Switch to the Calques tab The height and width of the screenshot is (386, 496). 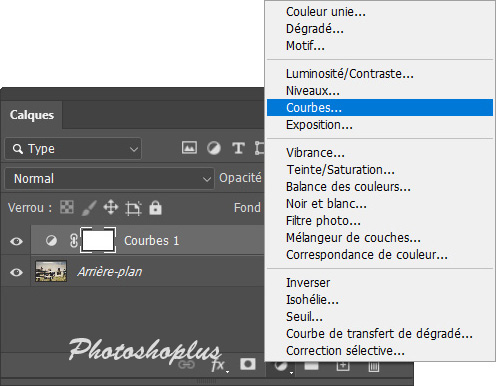click(32, 115)
